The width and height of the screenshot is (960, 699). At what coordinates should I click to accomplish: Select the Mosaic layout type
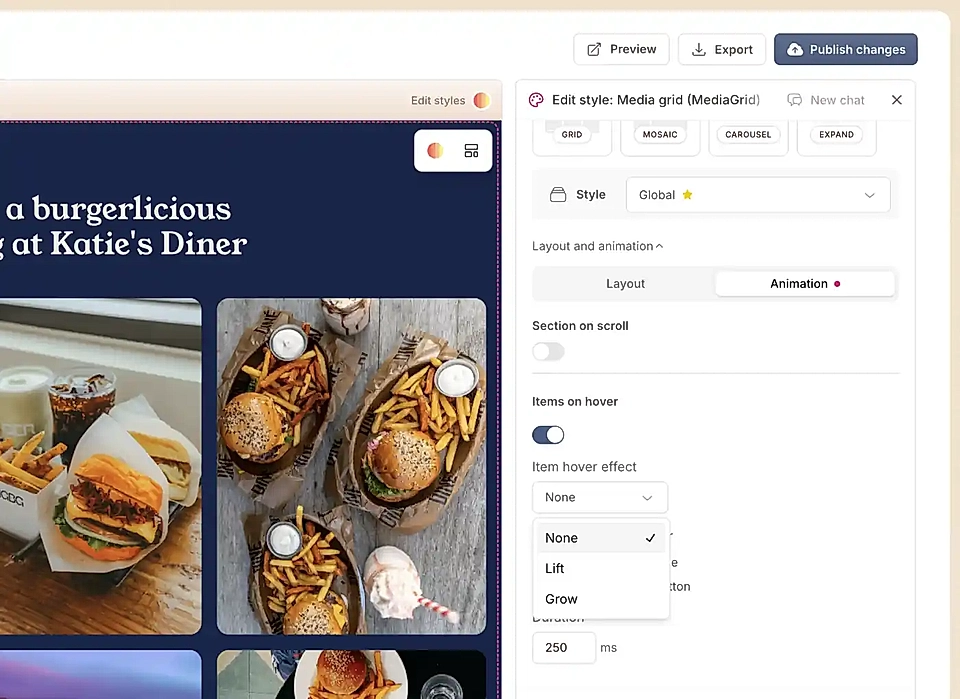660,137
